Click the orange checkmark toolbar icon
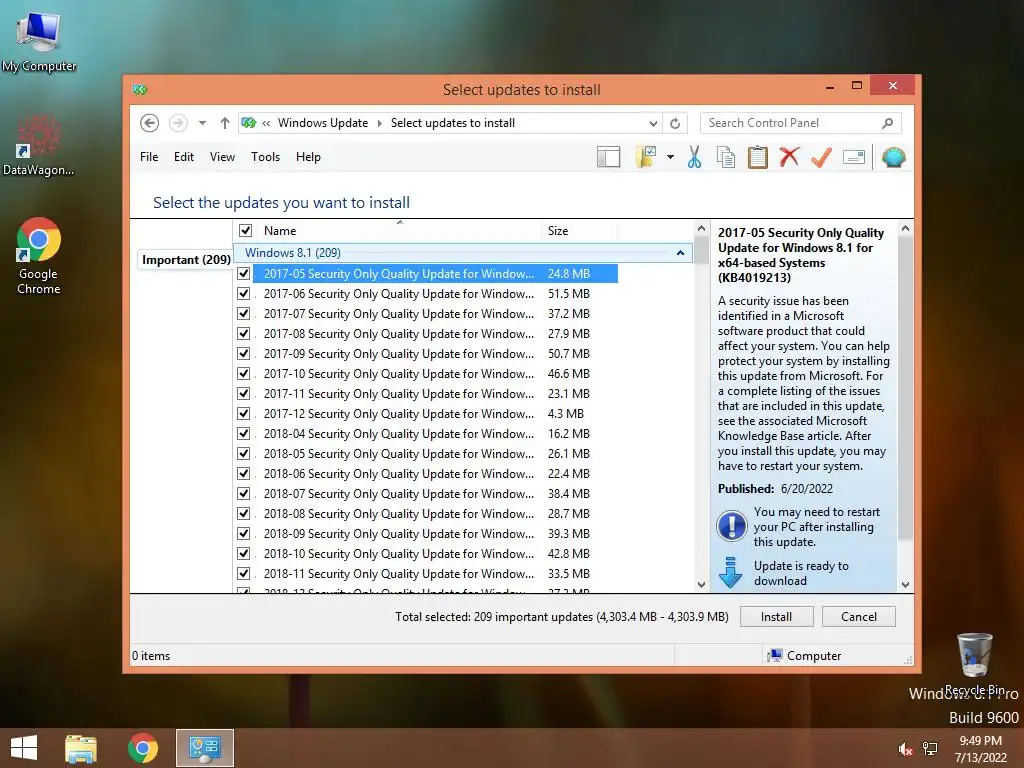Viewport: 1024px width, 768px height. (x=822, y=157)
